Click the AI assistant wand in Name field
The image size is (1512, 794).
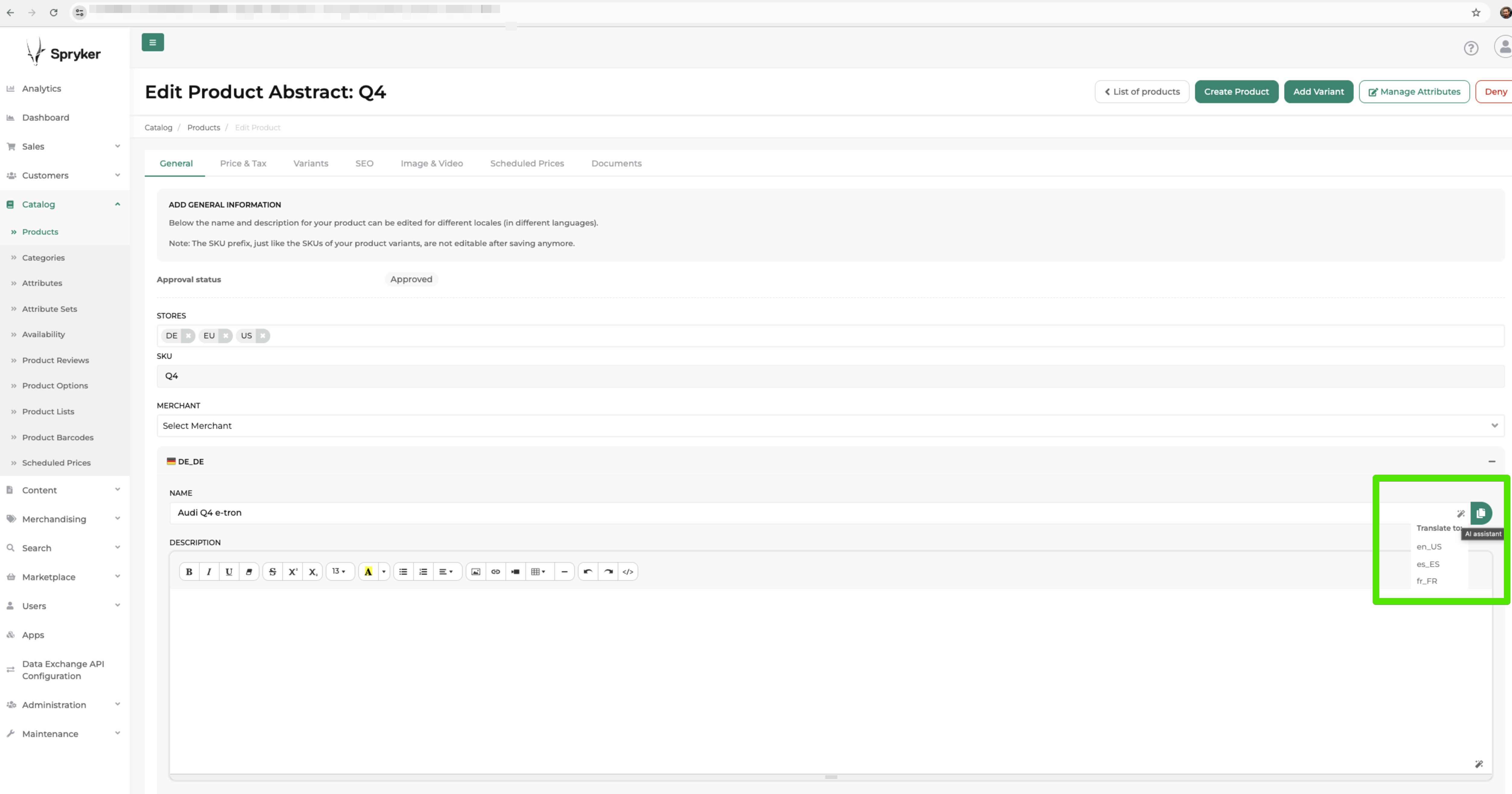click(1461, 514)
